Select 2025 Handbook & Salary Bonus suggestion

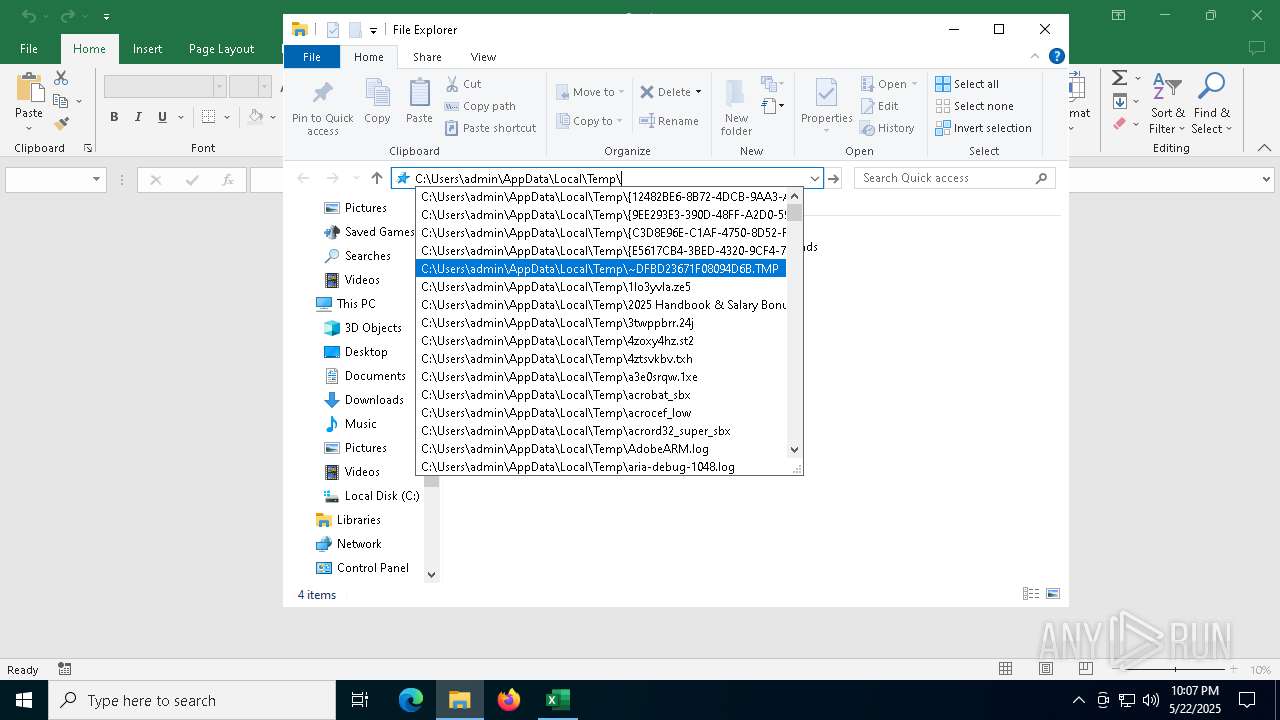point(601,305)
